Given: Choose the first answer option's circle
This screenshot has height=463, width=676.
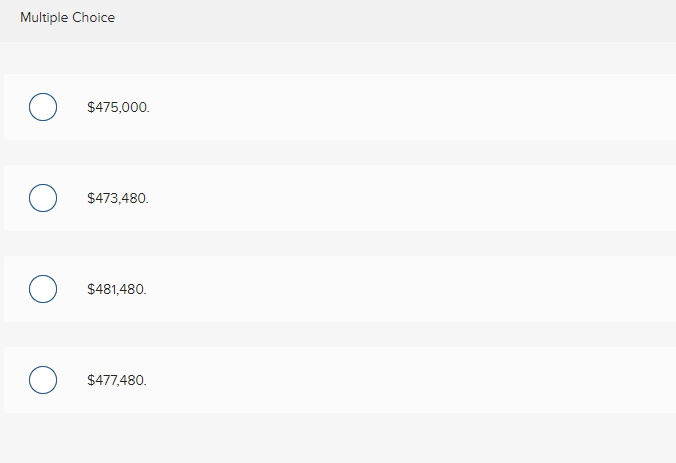Looking at the screenshot, I should tap(42, 107).
